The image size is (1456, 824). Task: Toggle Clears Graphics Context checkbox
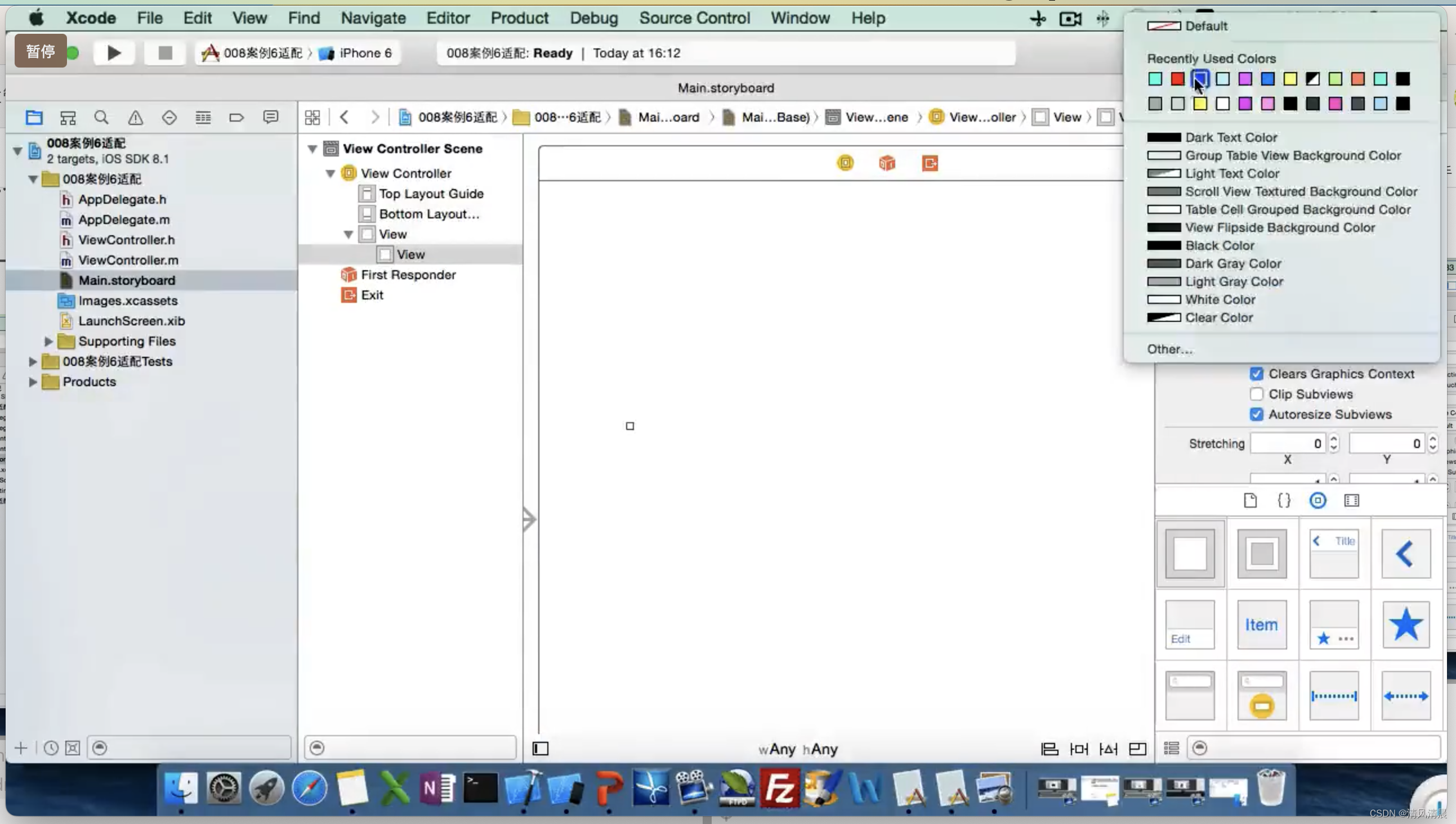(x=1256, y=373)
